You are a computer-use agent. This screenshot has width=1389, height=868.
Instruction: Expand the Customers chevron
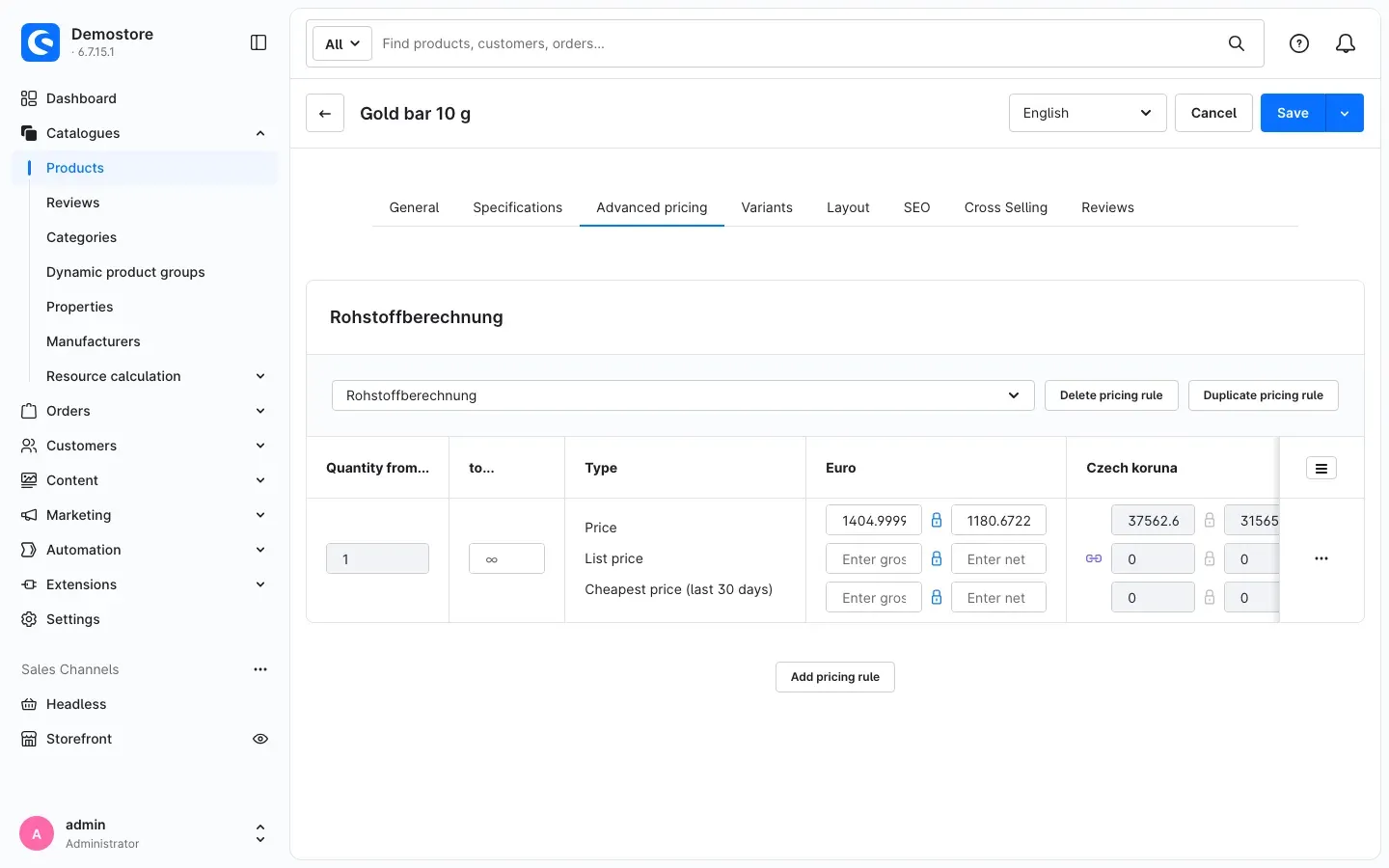pyautogui.click(x=260, y=446)
